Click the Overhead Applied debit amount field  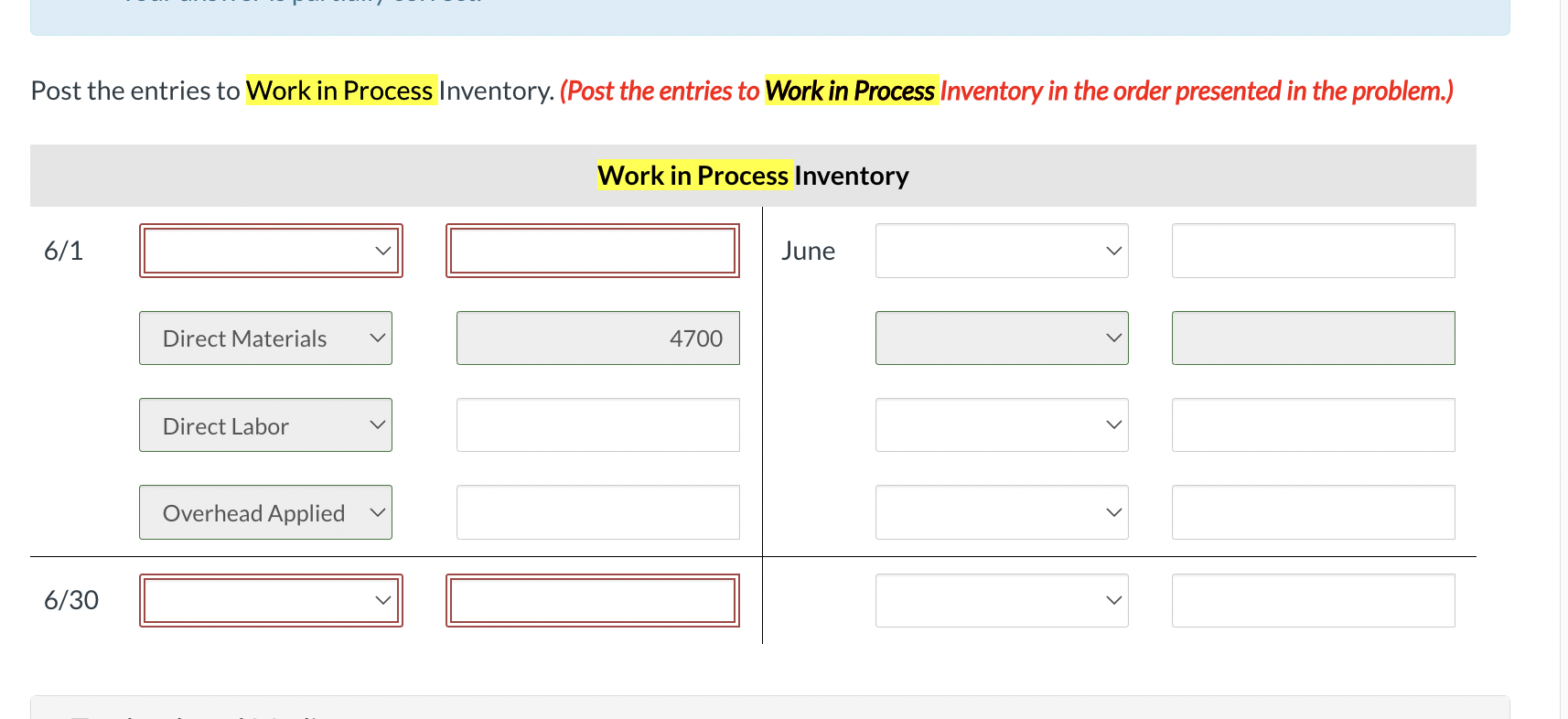coord(596,512)
